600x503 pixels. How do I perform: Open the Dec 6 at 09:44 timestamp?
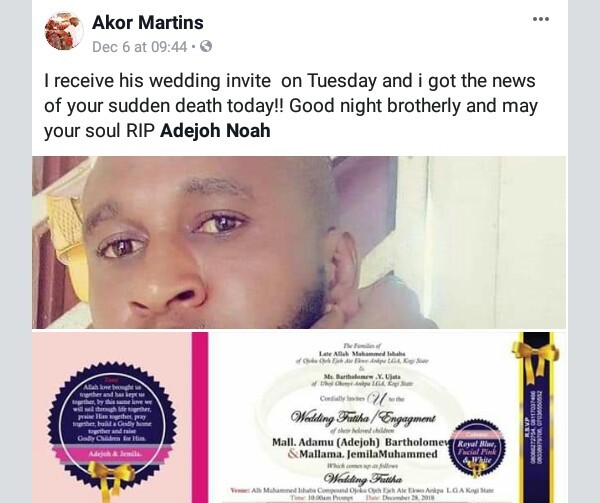click(x=139, y=47)
